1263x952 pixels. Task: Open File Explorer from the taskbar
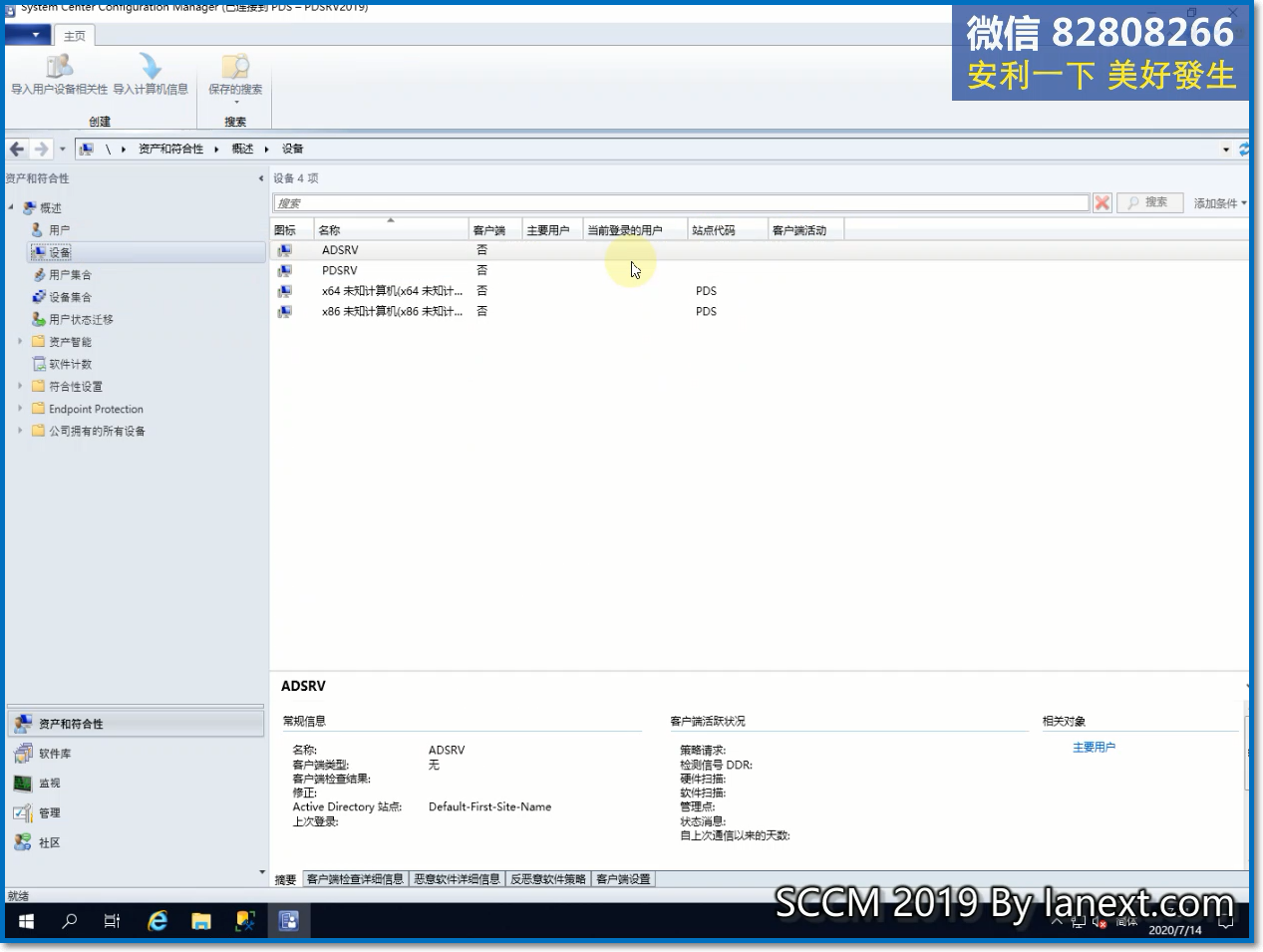[201, 921]
